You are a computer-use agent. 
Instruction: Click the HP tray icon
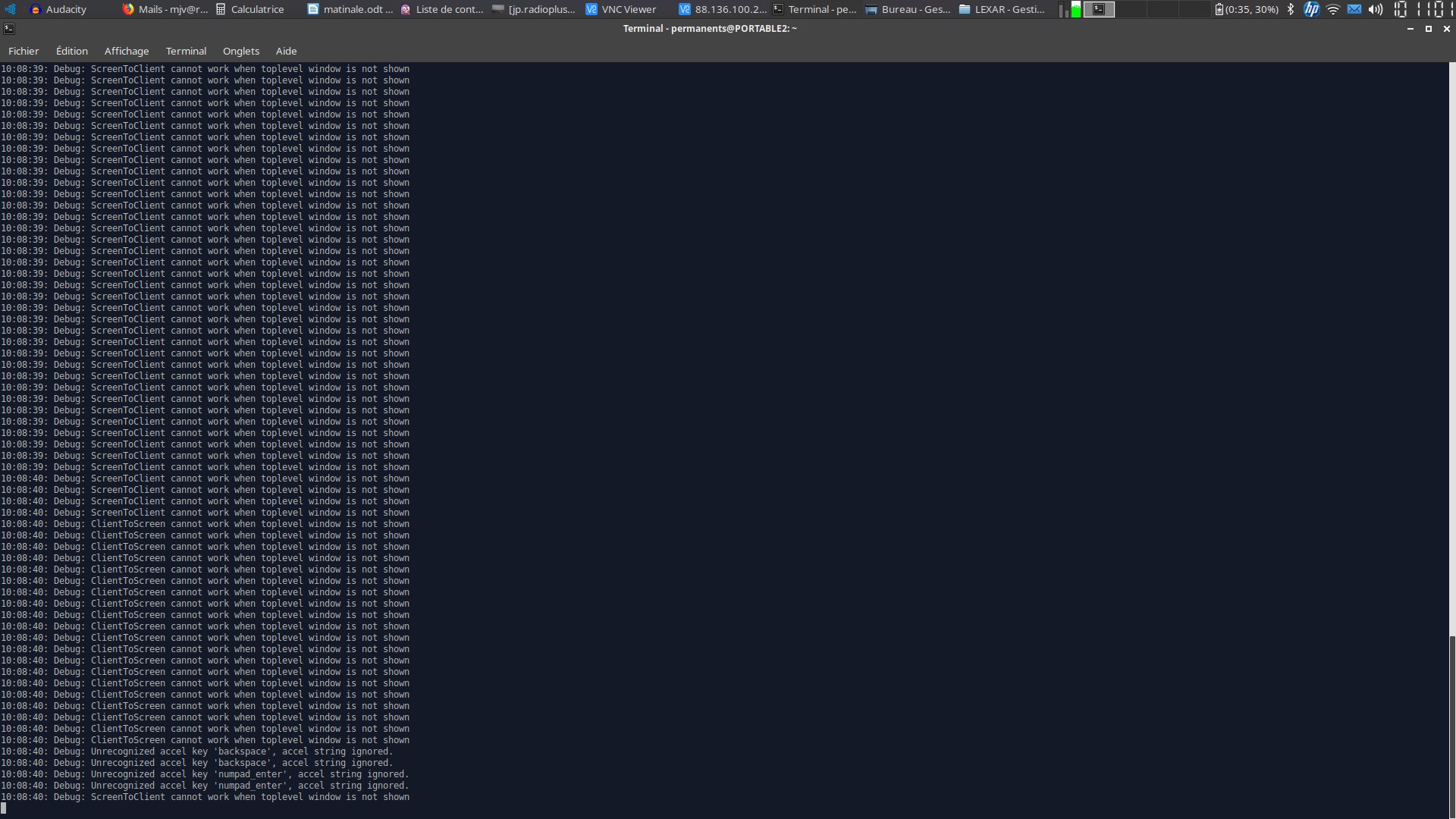tap(1311, 9)
